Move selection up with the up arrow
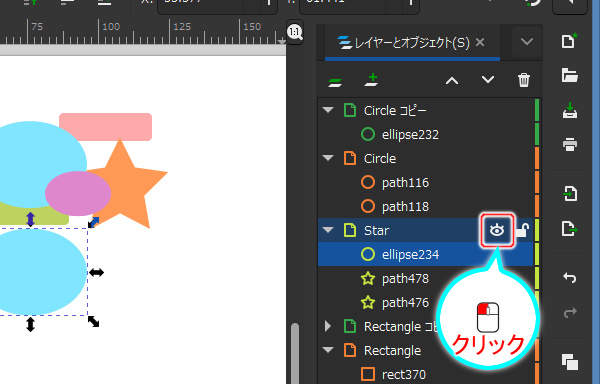 [x=452, y=81]
